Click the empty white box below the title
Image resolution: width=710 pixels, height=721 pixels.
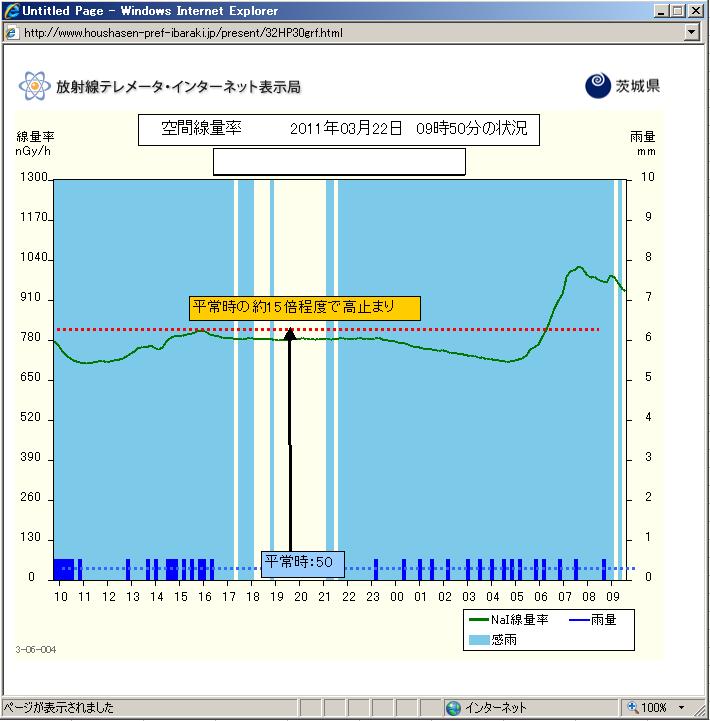pos(339,161)
